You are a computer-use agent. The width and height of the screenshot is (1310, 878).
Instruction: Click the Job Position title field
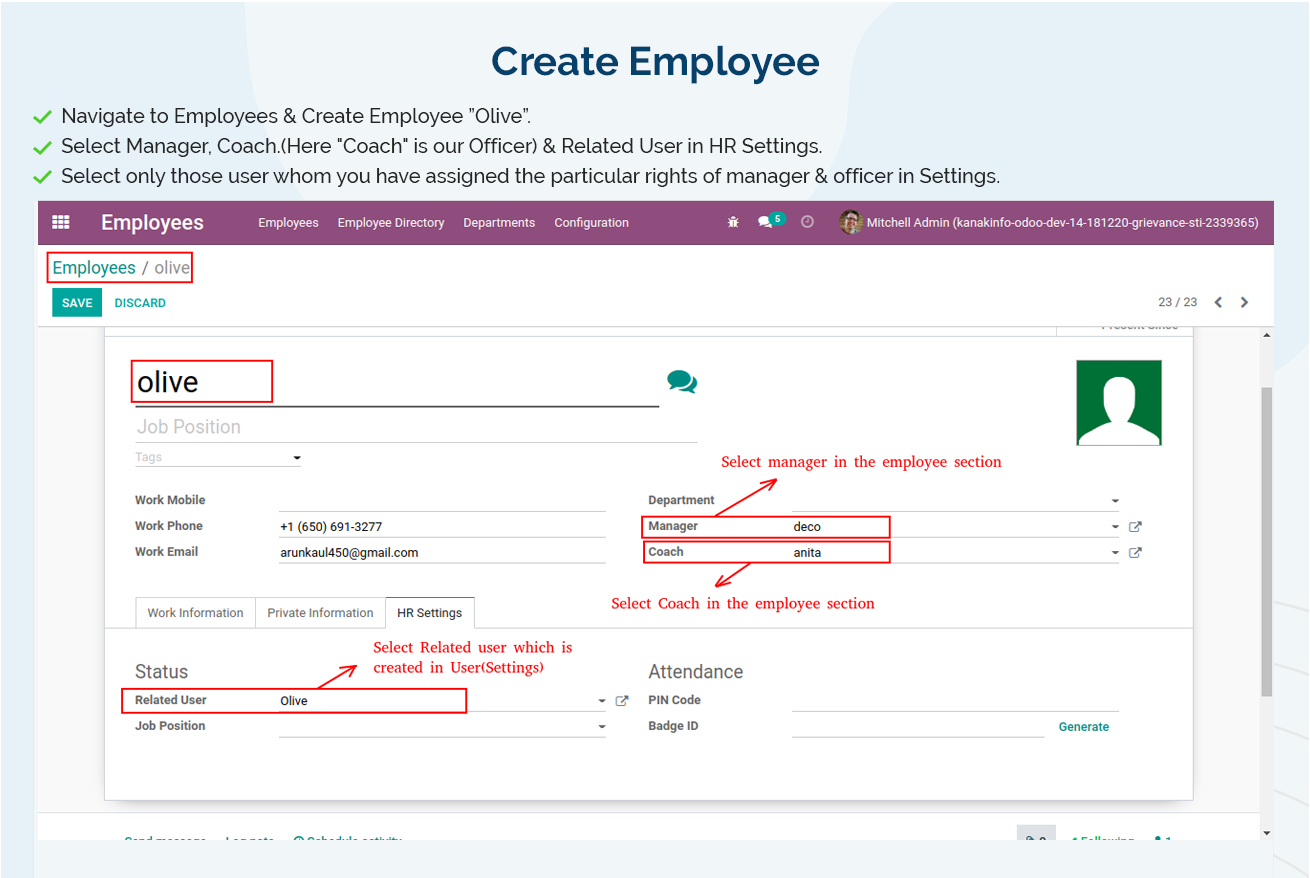(x=416, y=427)
